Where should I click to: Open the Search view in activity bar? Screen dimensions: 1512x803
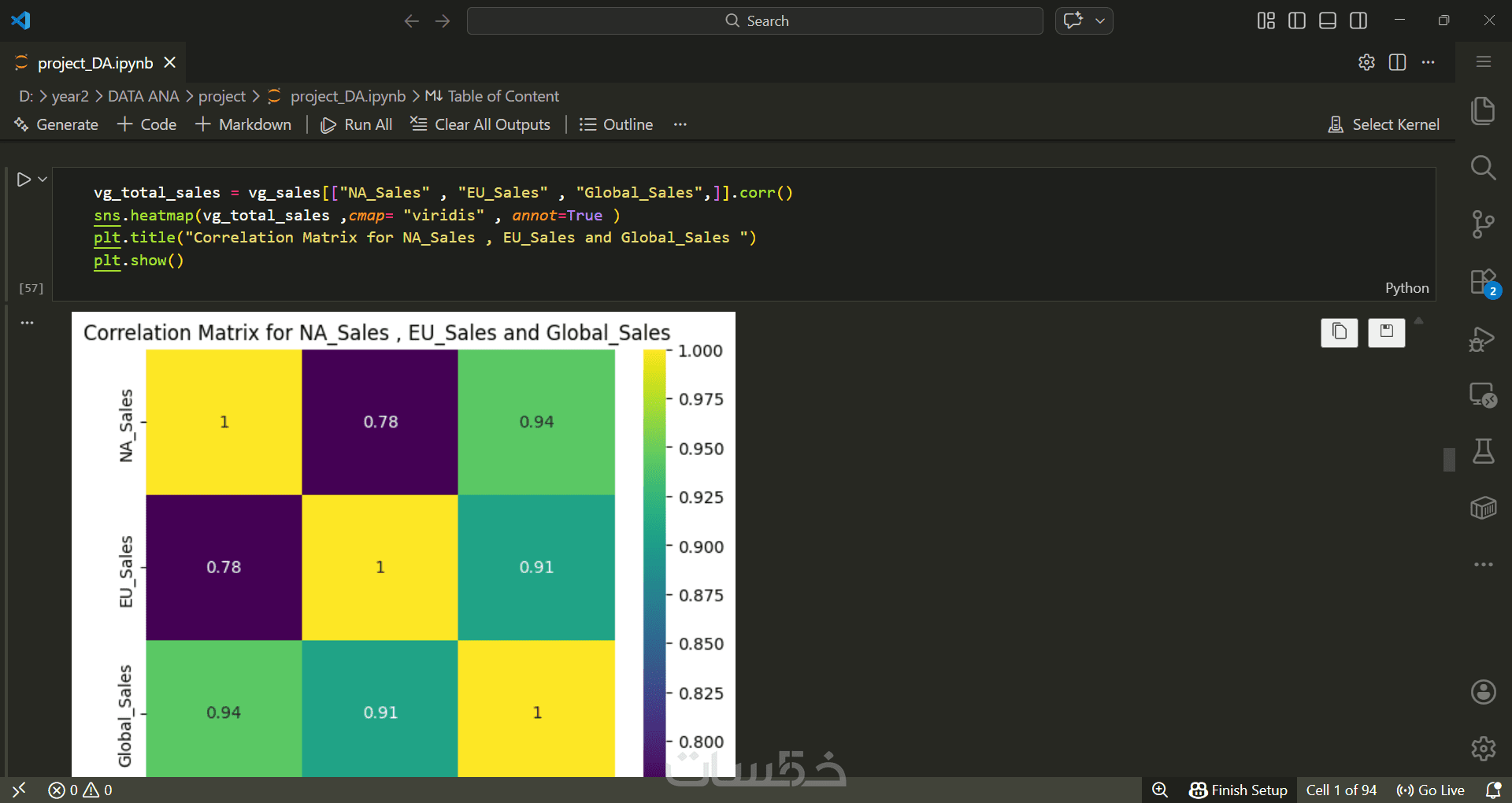(1483, 168)
